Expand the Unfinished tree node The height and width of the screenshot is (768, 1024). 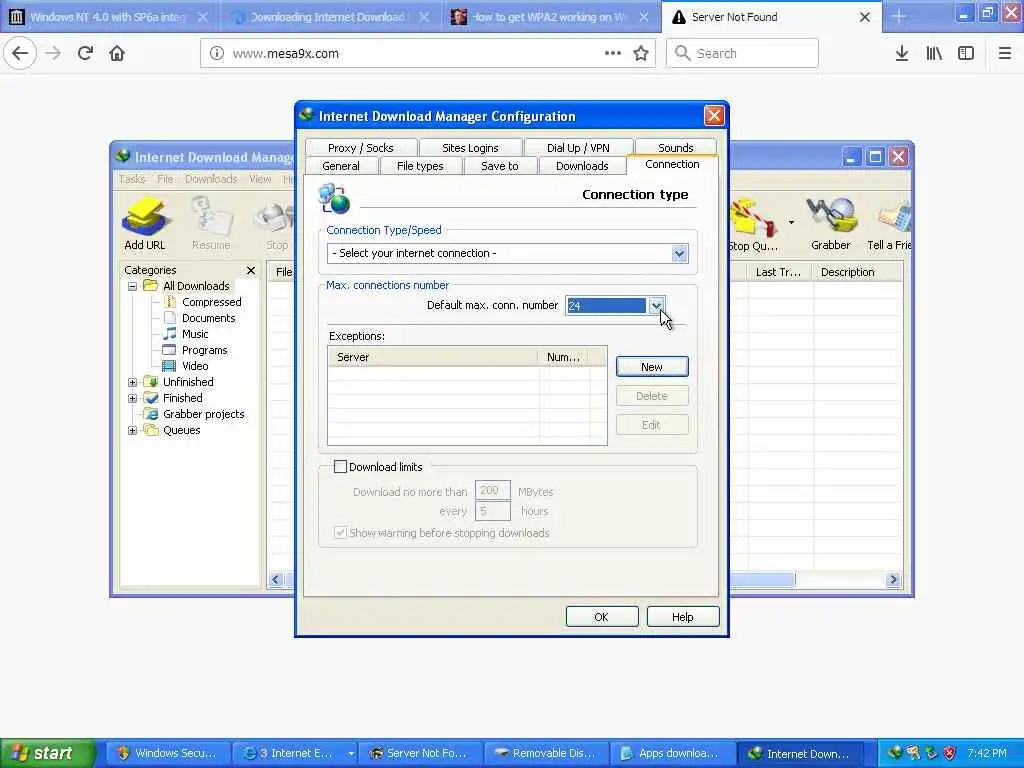(x=133, y=382)
